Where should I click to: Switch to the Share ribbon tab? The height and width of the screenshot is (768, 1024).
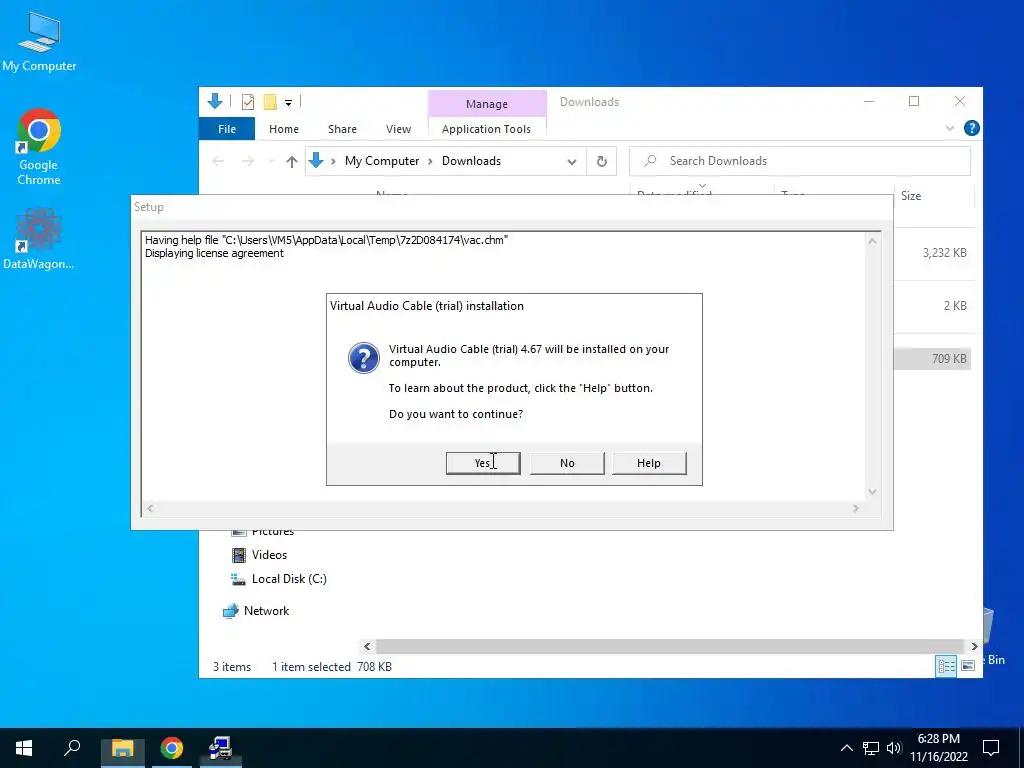pyautogui.click(x=342, y=129)
